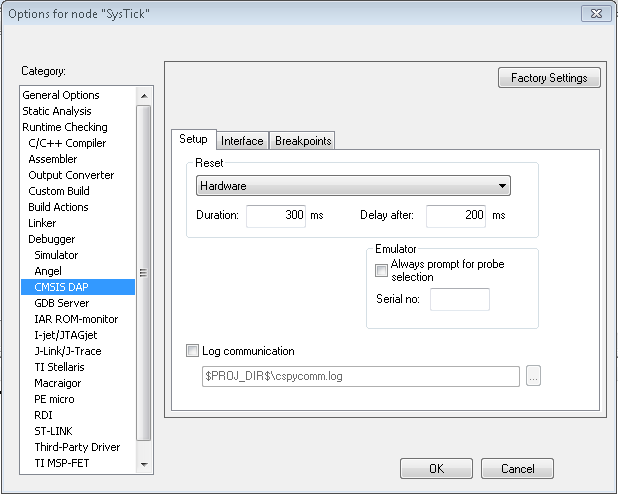Click the category list scroll up arrow
618x496 pixels.
pos(144,96)
